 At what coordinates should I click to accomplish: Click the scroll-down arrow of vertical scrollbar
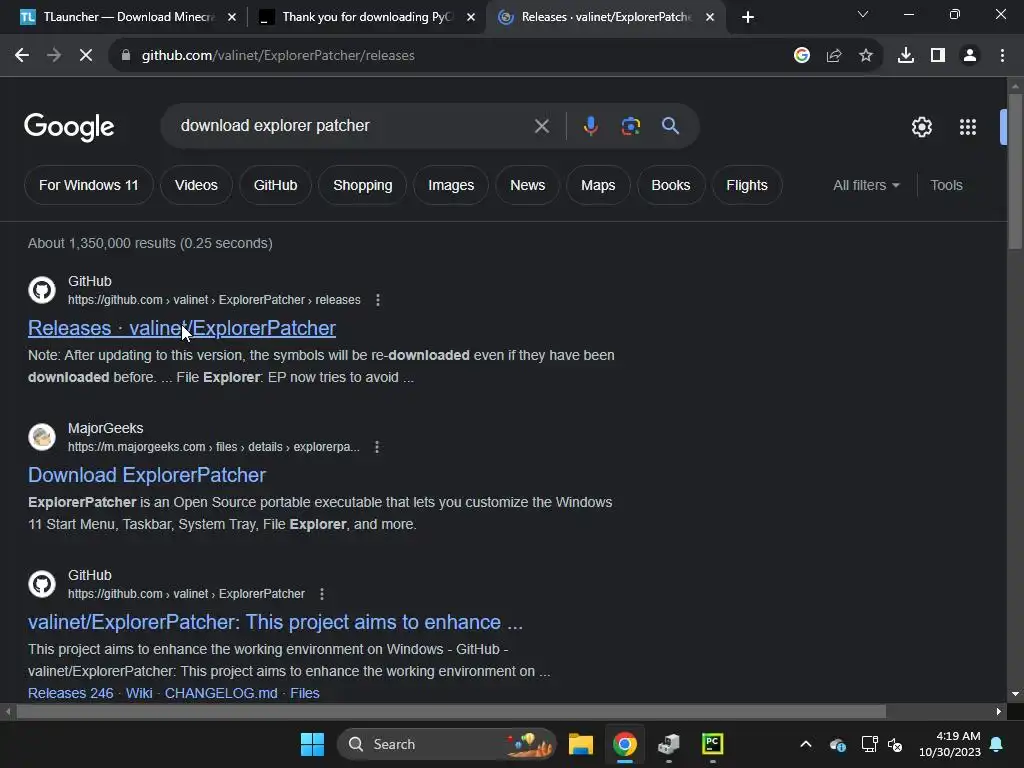click(1015, 694)
